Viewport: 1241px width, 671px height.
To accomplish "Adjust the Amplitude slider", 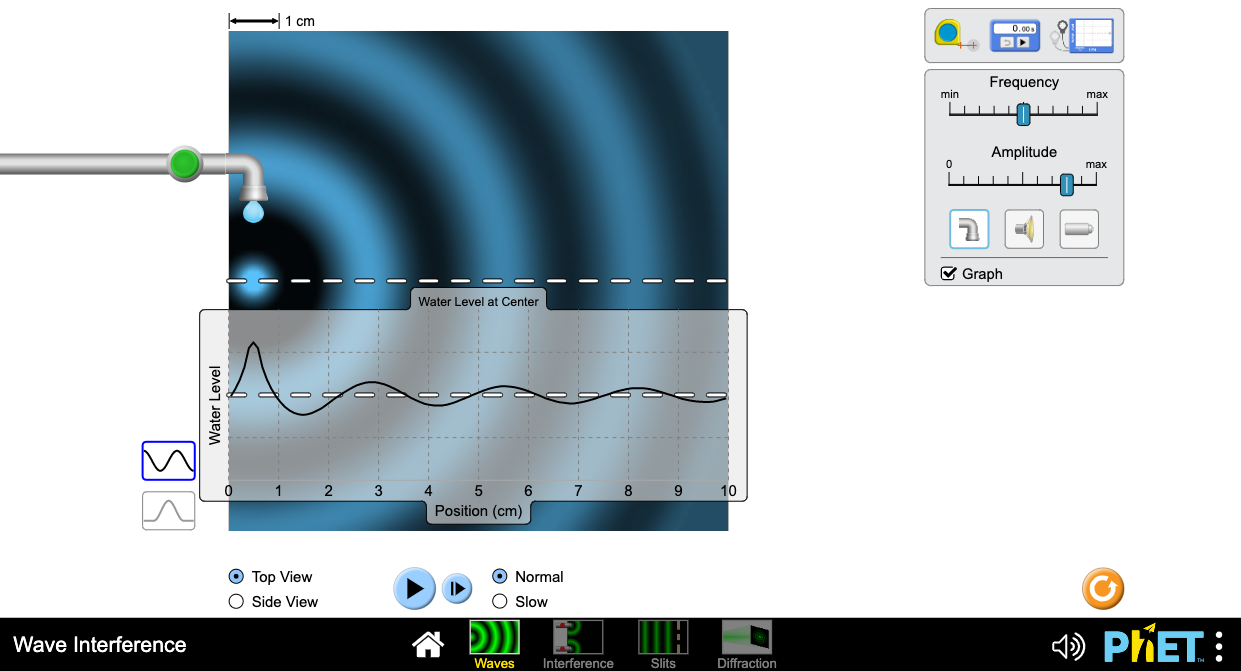I will (1066, 184).
